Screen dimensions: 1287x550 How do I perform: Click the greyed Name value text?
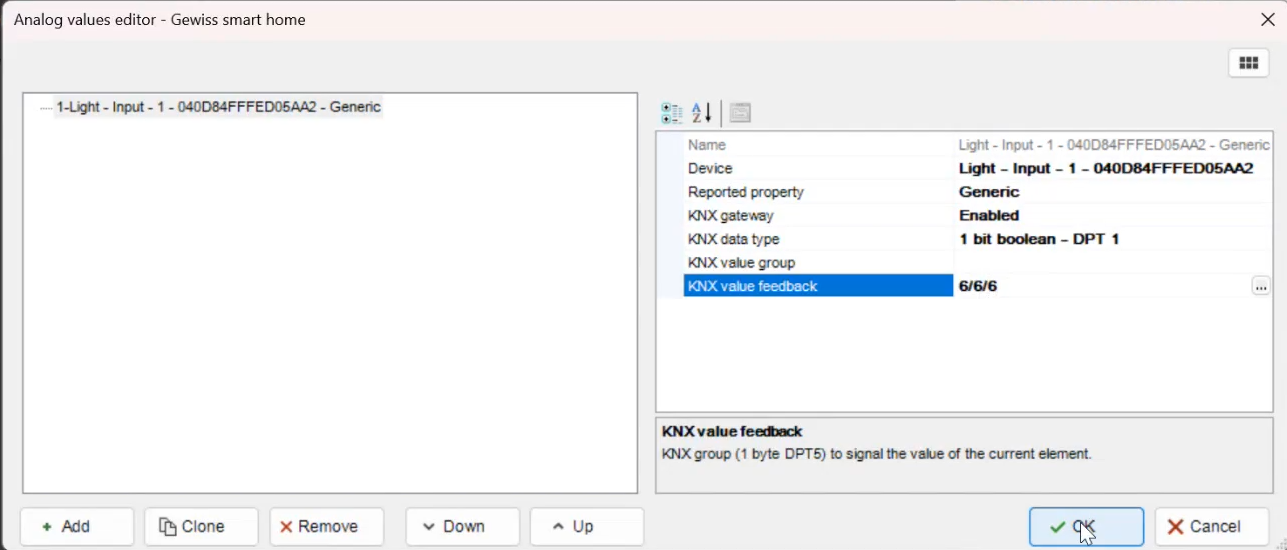[1114, 145]
